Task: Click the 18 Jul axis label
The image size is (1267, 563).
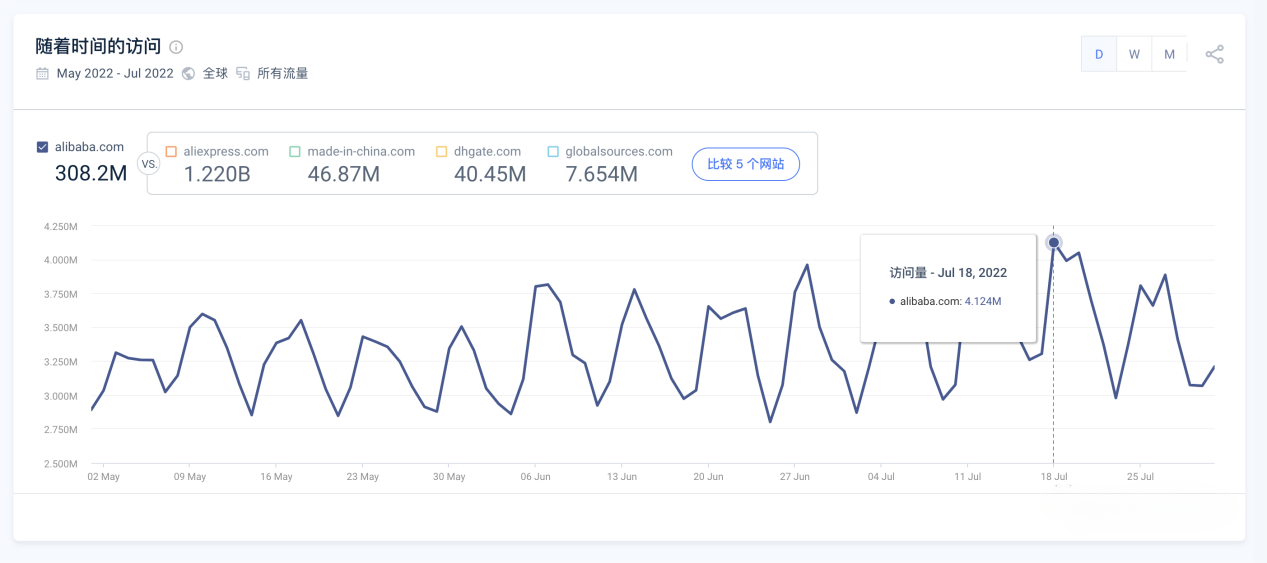Action: point(1054,477)
